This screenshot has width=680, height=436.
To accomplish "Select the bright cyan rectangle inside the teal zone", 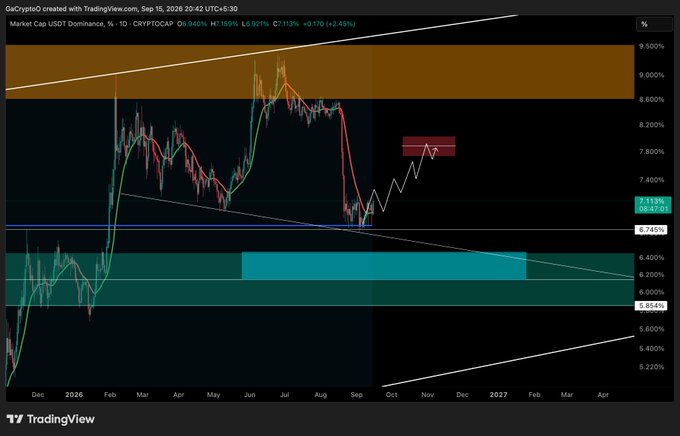I will point(384,266).
